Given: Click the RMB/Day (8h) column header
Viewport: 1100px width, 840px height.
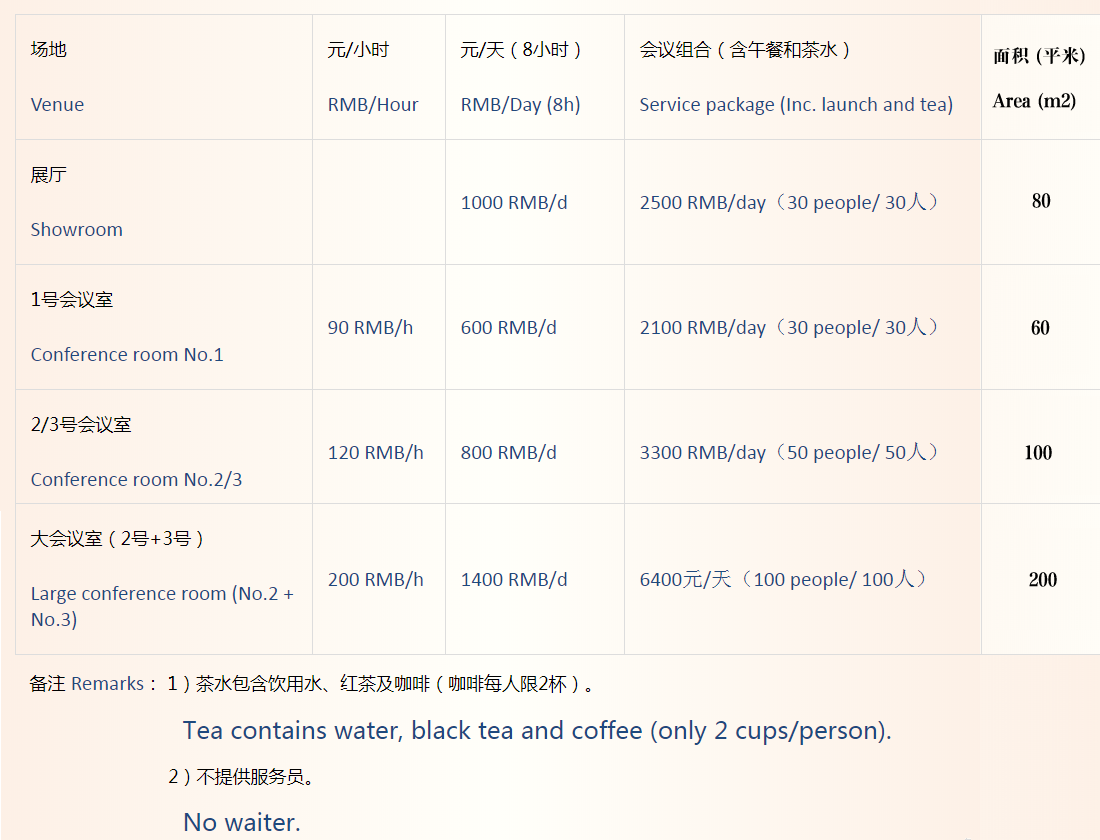Looking at the screenshot, I should [520, 105].
